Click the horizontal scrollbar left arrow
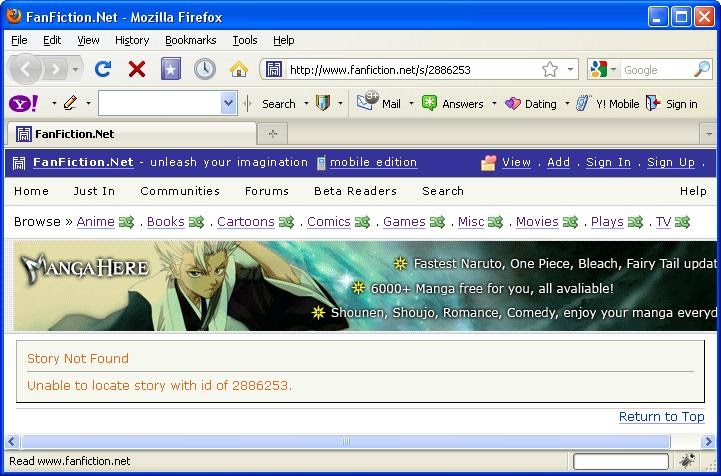 (x=12, y=442)
